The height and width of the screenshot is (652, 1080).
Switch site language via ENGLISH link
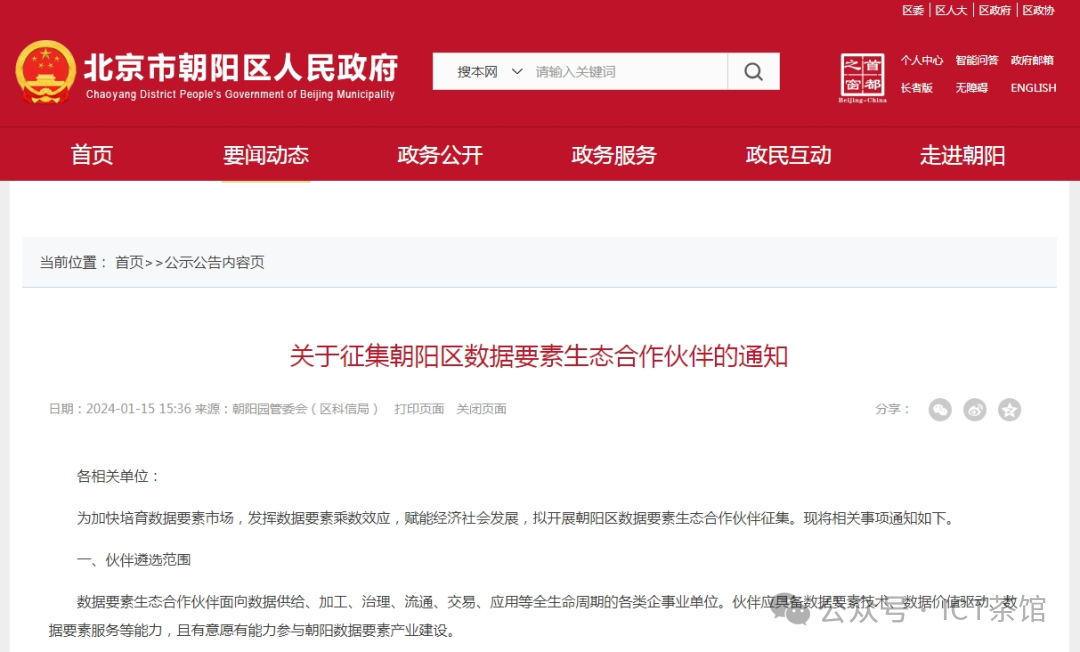[1033, 88]
